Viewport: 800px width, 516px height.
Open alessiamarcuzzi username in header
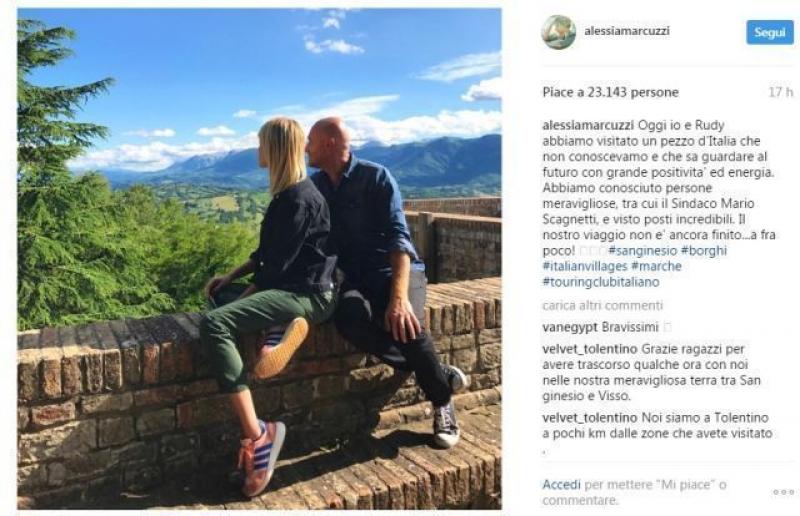click(627, 31)
